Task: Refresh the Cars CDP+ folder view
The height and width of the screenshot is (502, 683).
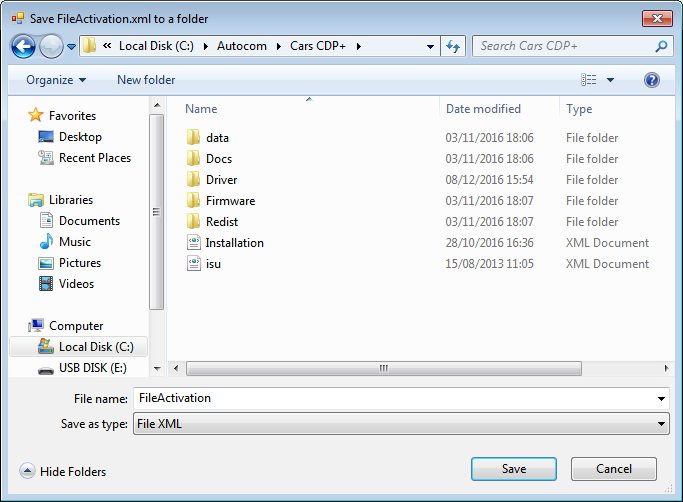Action: tap(453, 46)
